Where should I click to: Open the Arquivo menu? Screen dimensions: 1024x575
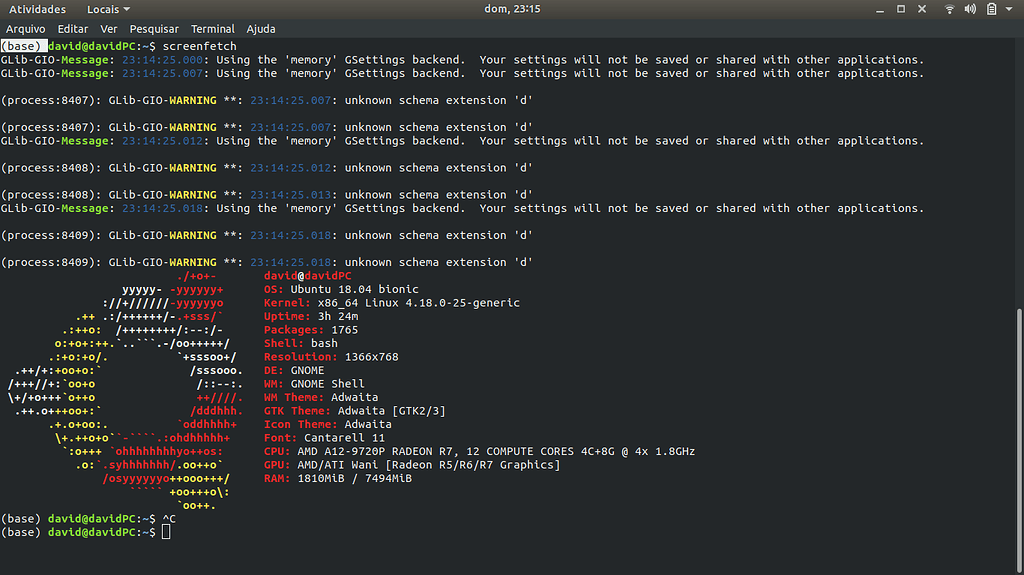(25, 29)
